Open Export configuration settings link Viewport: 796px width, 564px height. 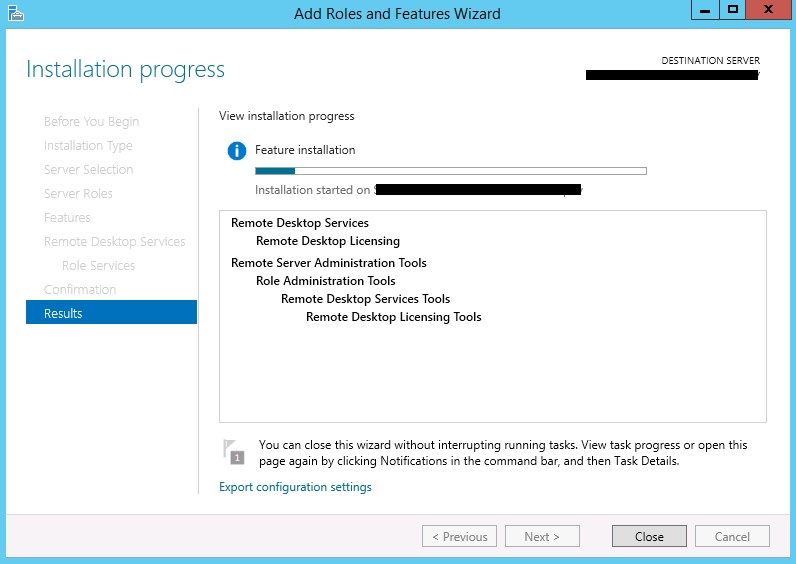point(295,487)
